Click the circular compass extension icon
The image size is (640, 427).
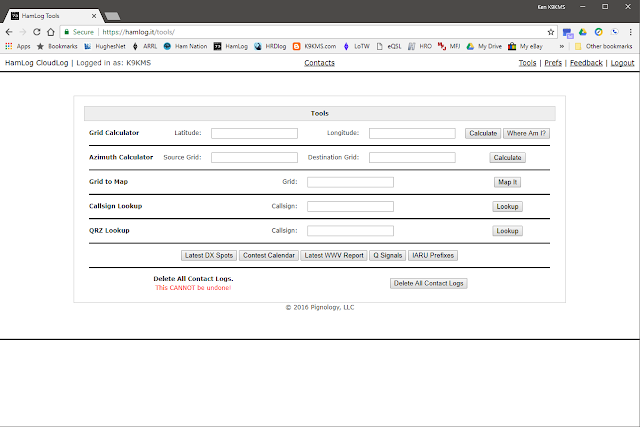coord(598,32)
